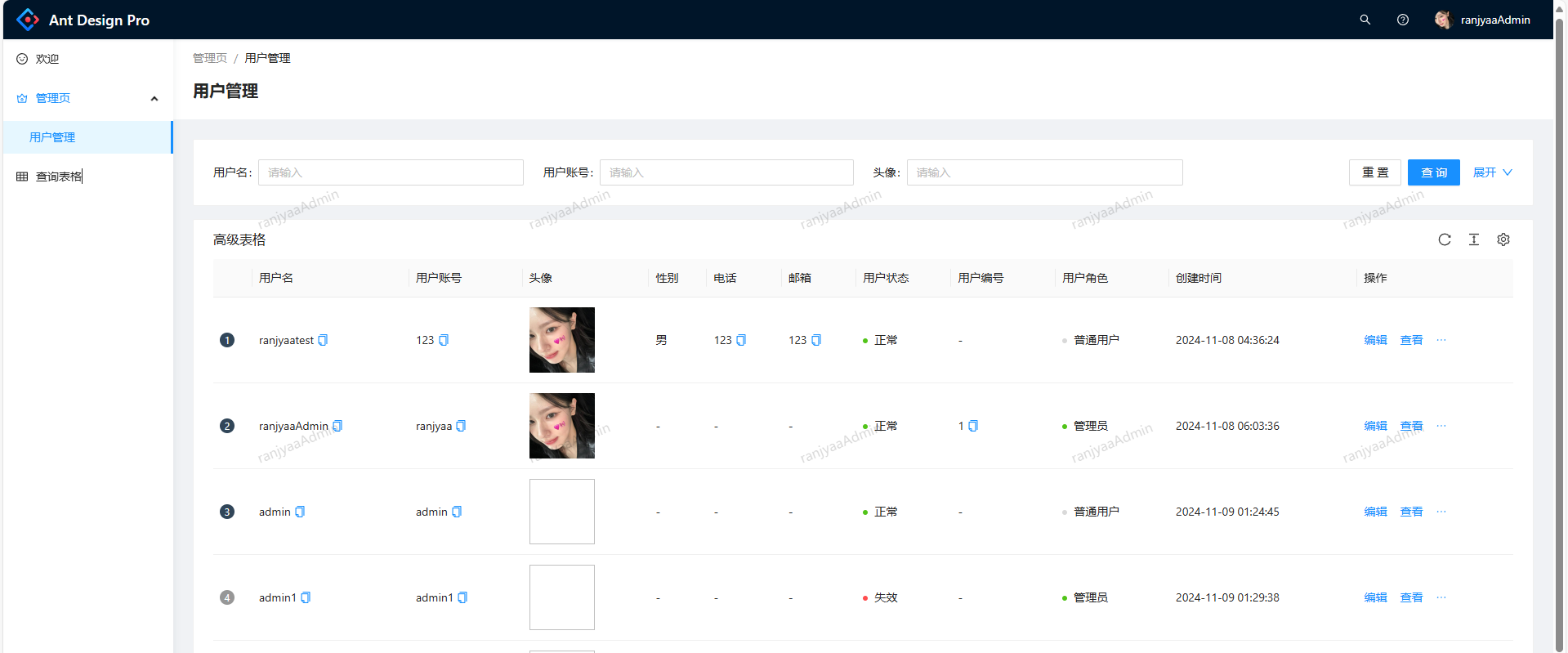Select 查询表格 in the sidebar

pyautogui.click(x=59, y=177)
